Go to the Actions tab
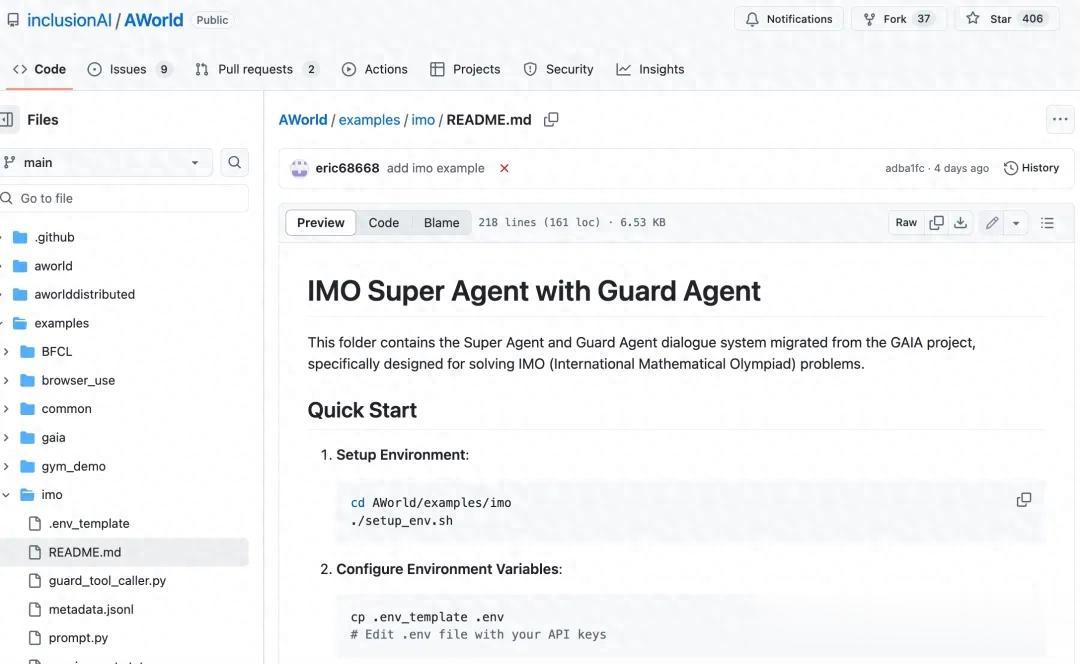Screen dimensions: 1080x664 pyautogui.click(x=375, y=69)
